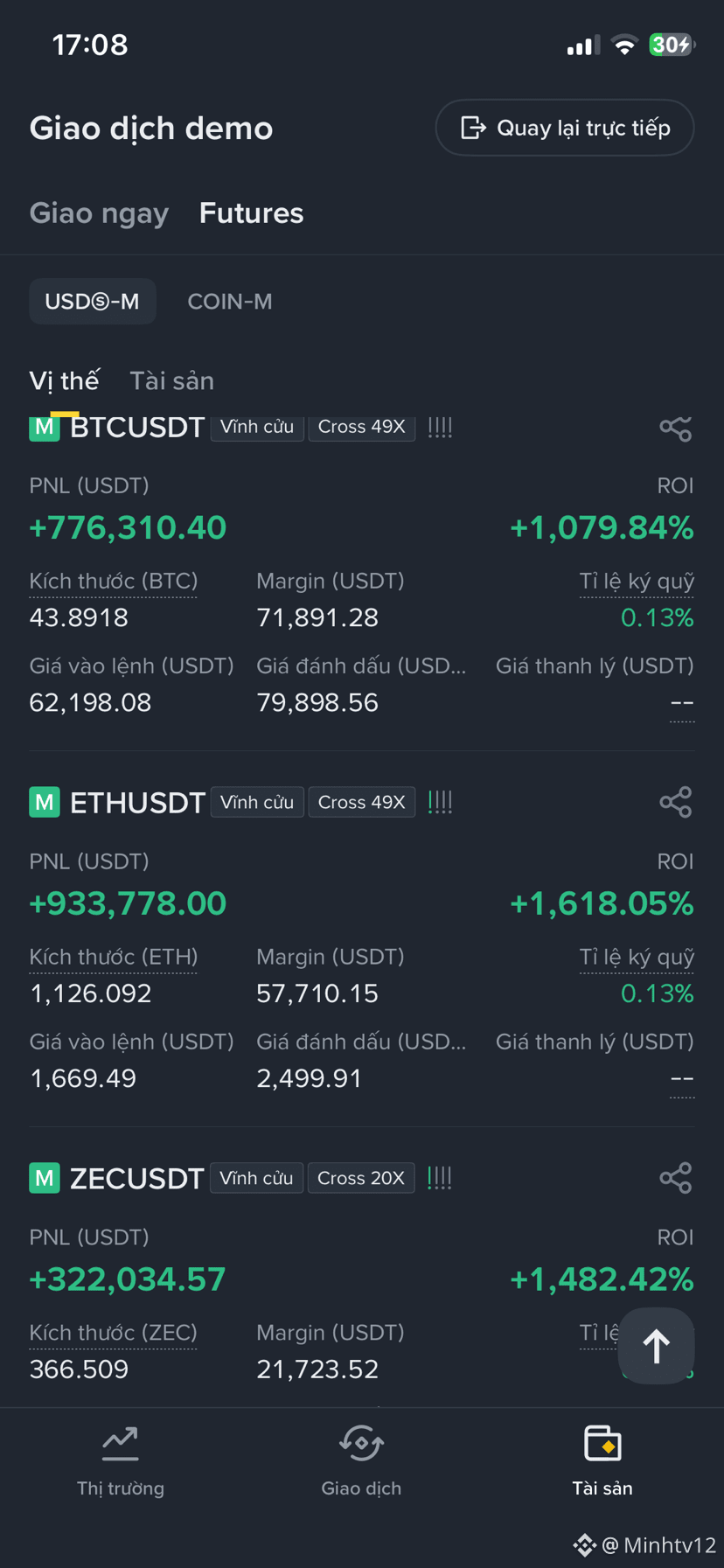Open the ETHUSDT contract name
The height and width of the screenshot is (1568, 724).
pos(137,803)
